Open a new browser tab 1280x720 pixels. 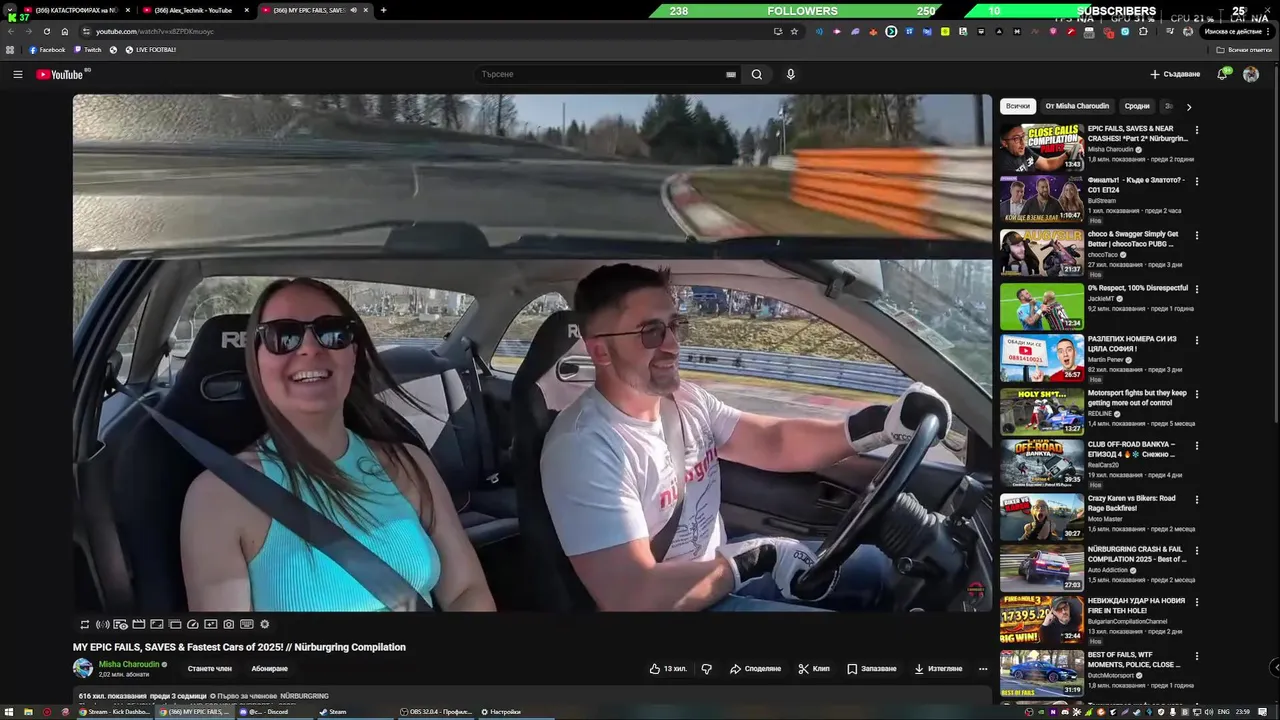click(x=383, y=10)
